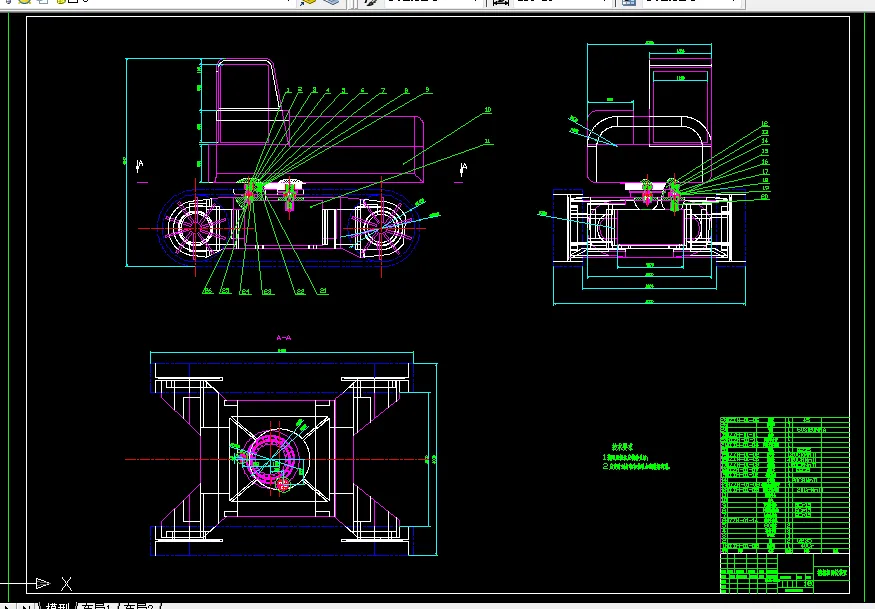This screenshot has height=609, width=875.
Task: Select the 技术要求 technical requirements heading
Action: click(622, 447)
